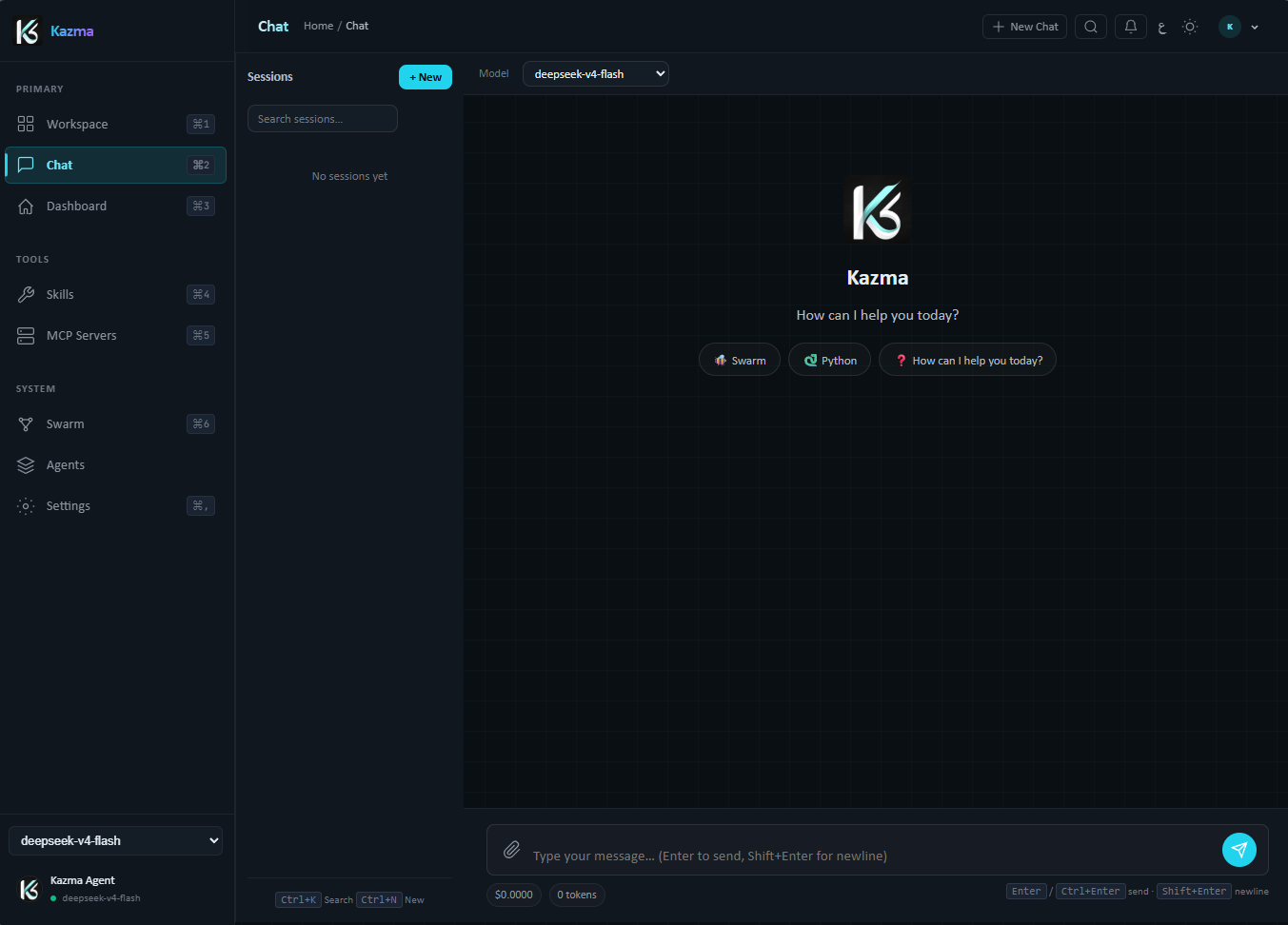This screenshot has height=925, width=1288.
Task: Click the Kazma logo in sidebar header
Action: [28, 31]
